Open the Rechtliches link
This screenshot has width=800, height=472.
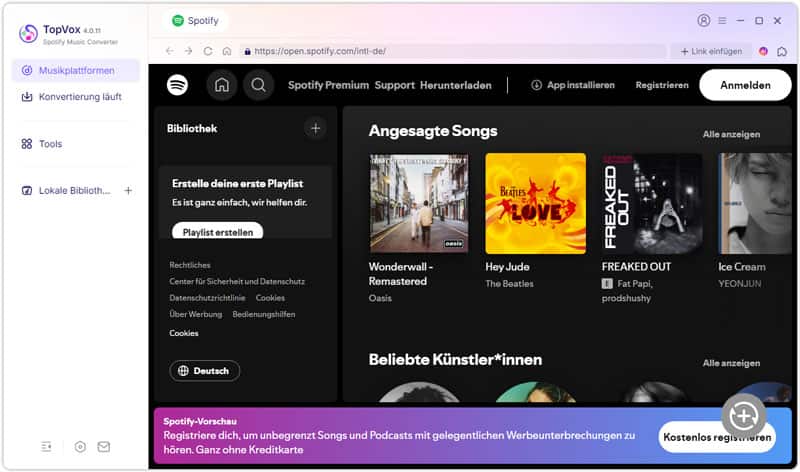(x=190, y=265)
